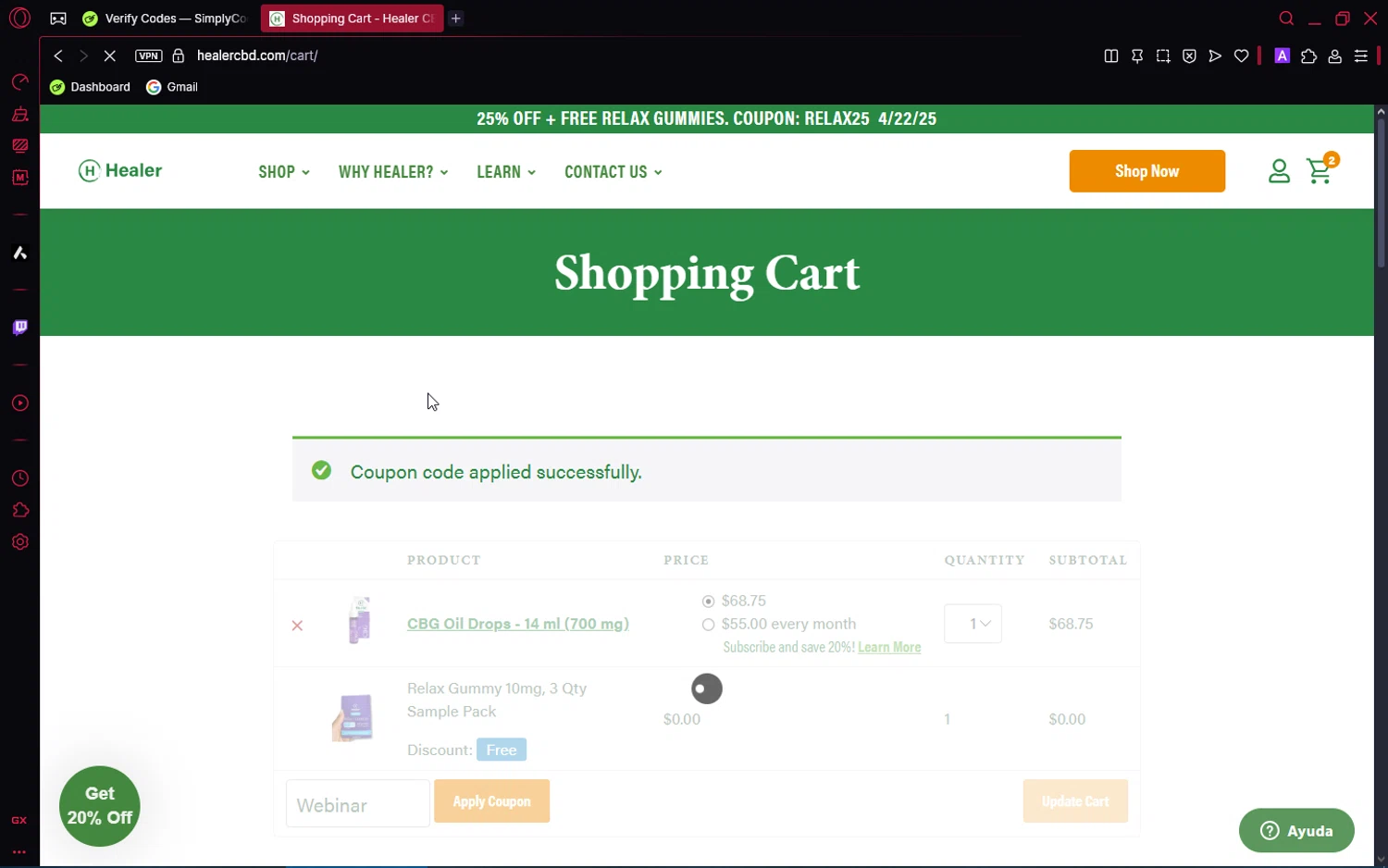The height and width of the screenshot is (868, 1388).
Task: Click the Shop Now button
Action: click(x=1147, y=171)
